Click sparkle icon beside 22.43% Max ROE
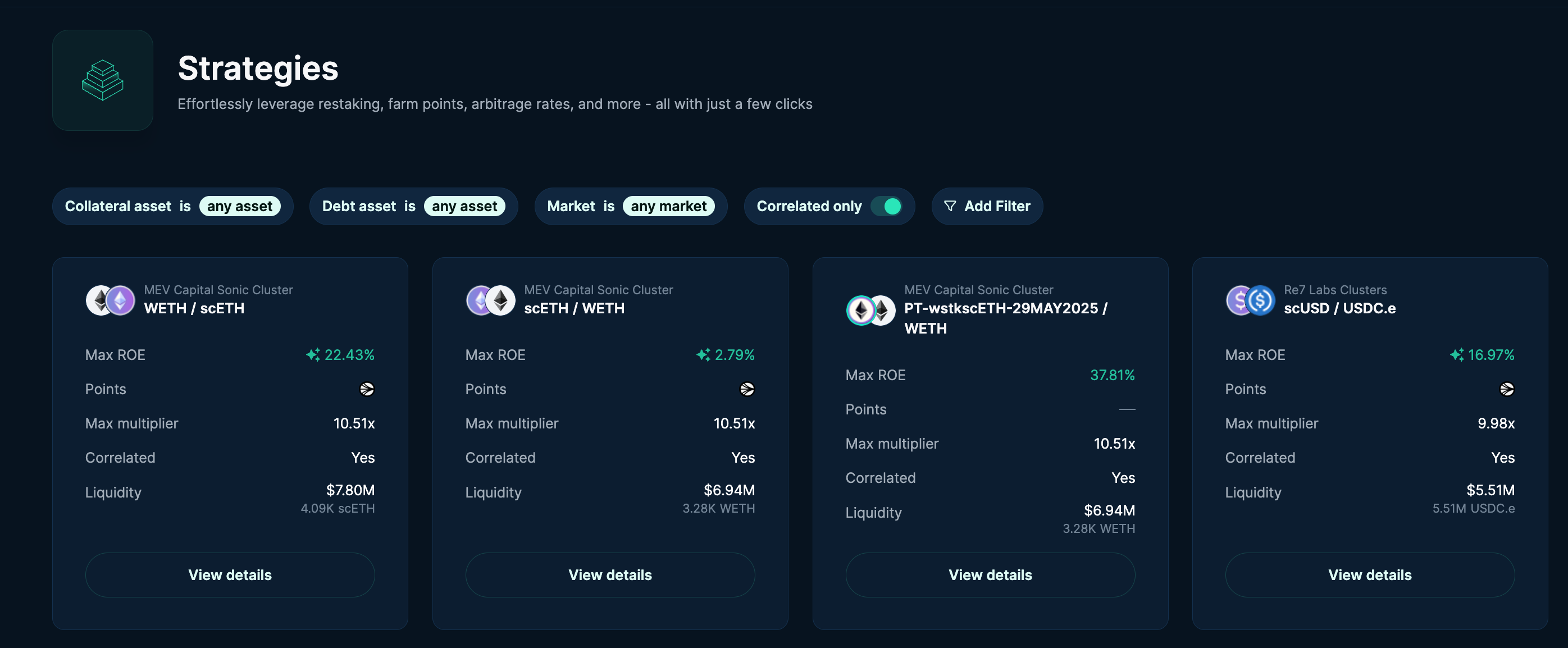Image resolution: width=1568 pixels, height=648 pixels. (x=313, y=355)
